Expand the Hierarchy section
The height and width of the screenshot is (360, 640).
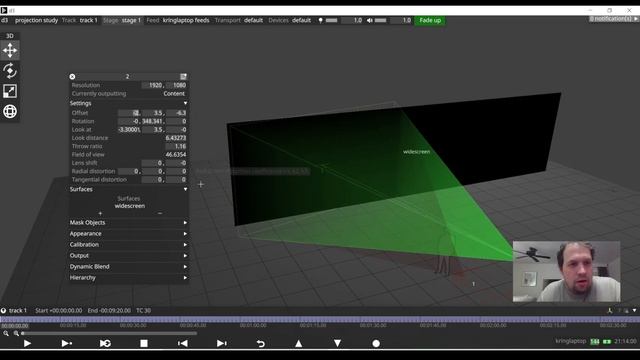point(185,278)
